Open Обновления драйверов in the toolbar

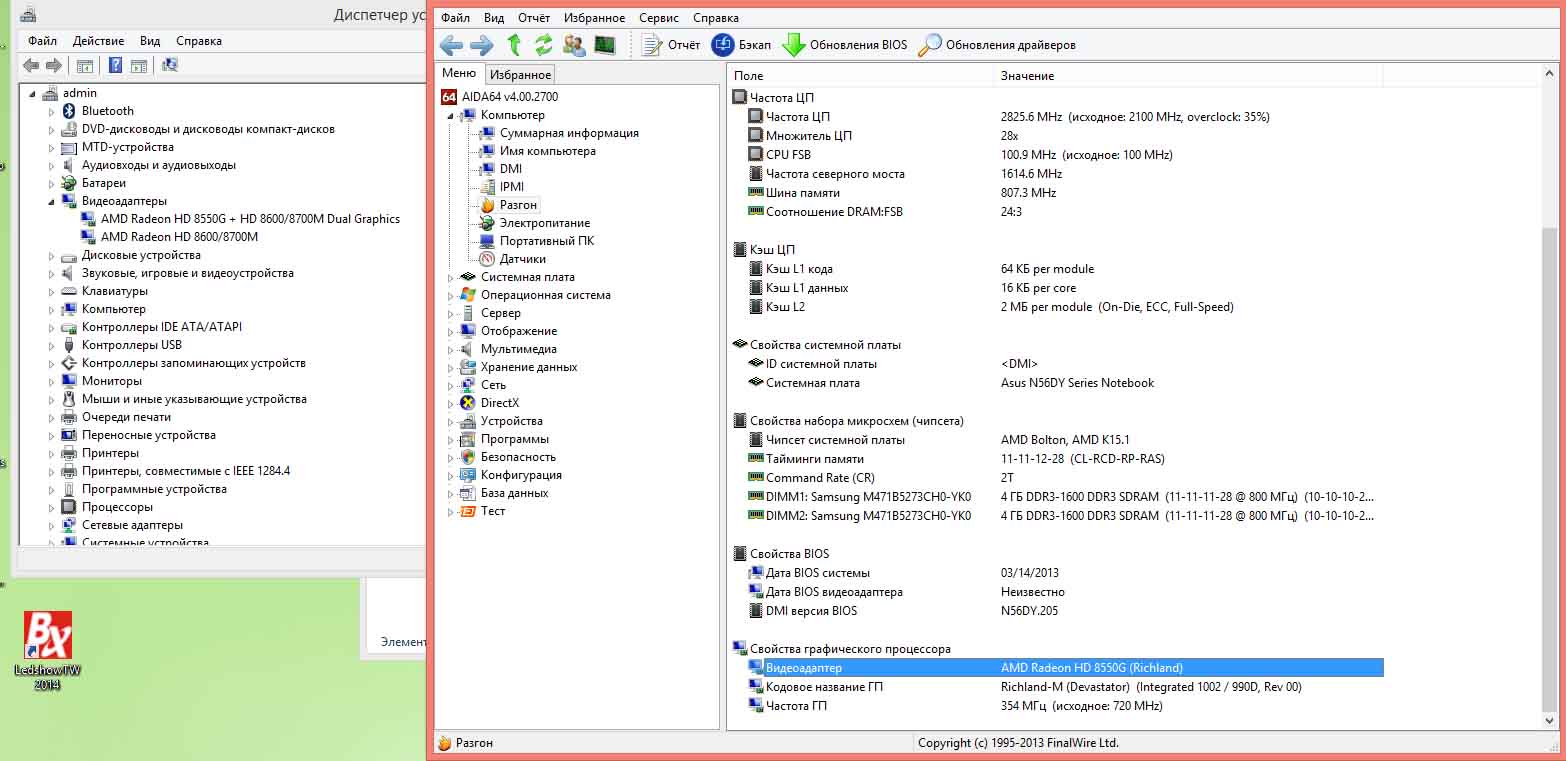point(997,45)
